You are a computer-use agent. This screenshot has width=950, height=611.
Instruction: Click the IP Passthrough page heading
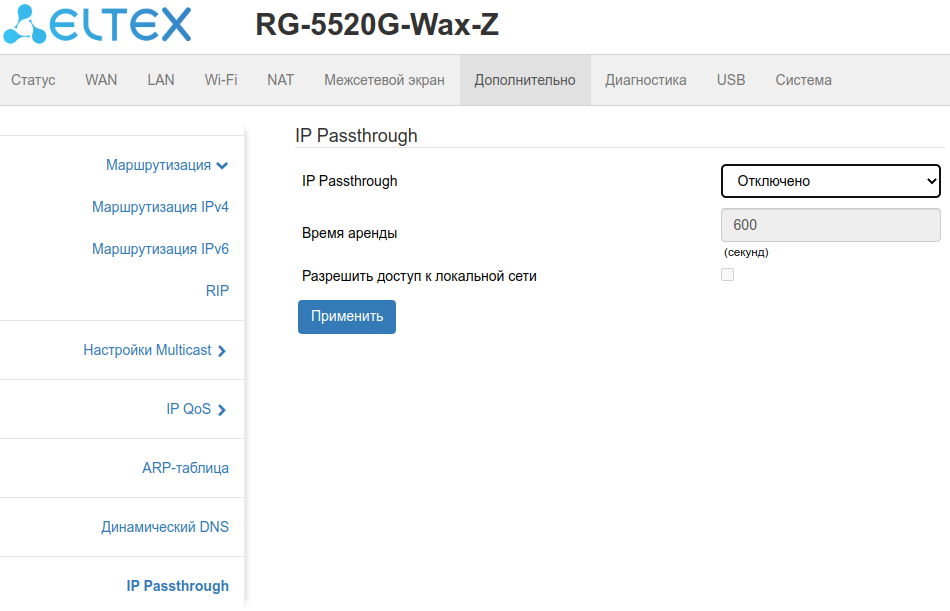click(x=356, y=135)
